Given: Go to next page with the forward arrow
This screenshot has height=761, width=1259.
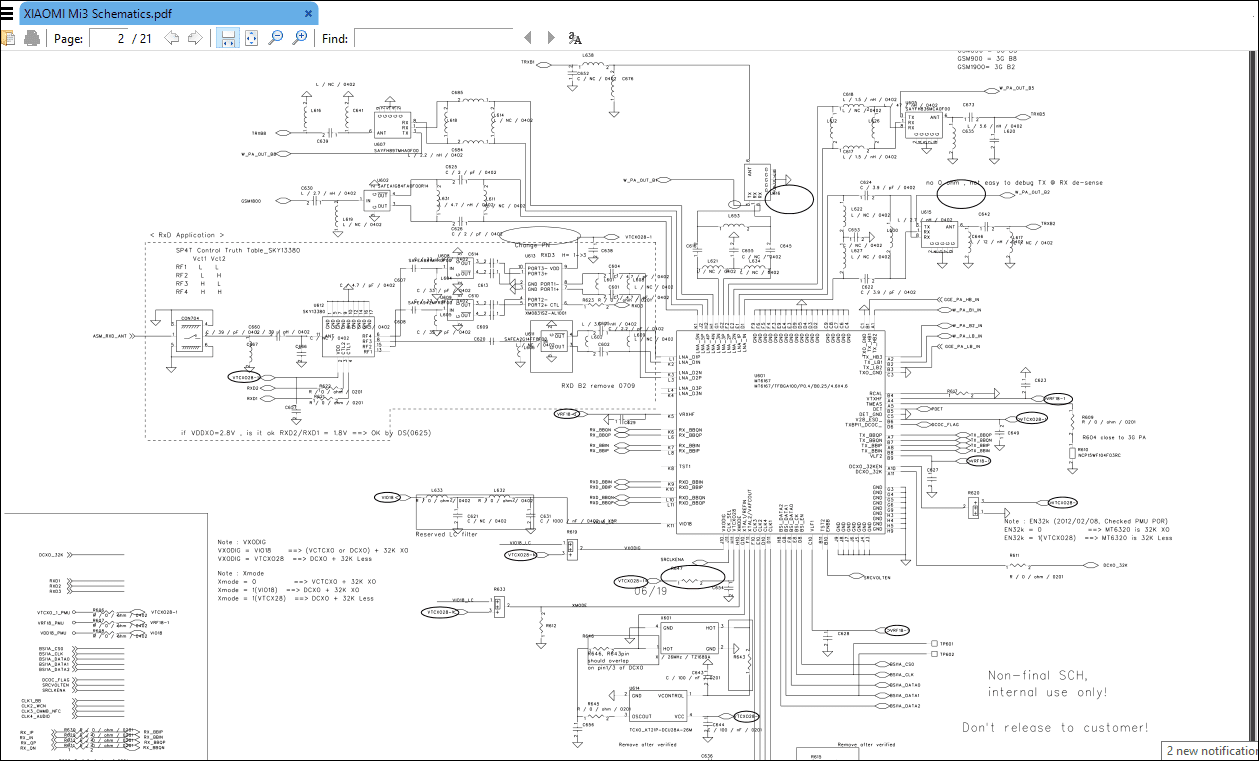Looking at the screenshot, I should click(196, 37).
